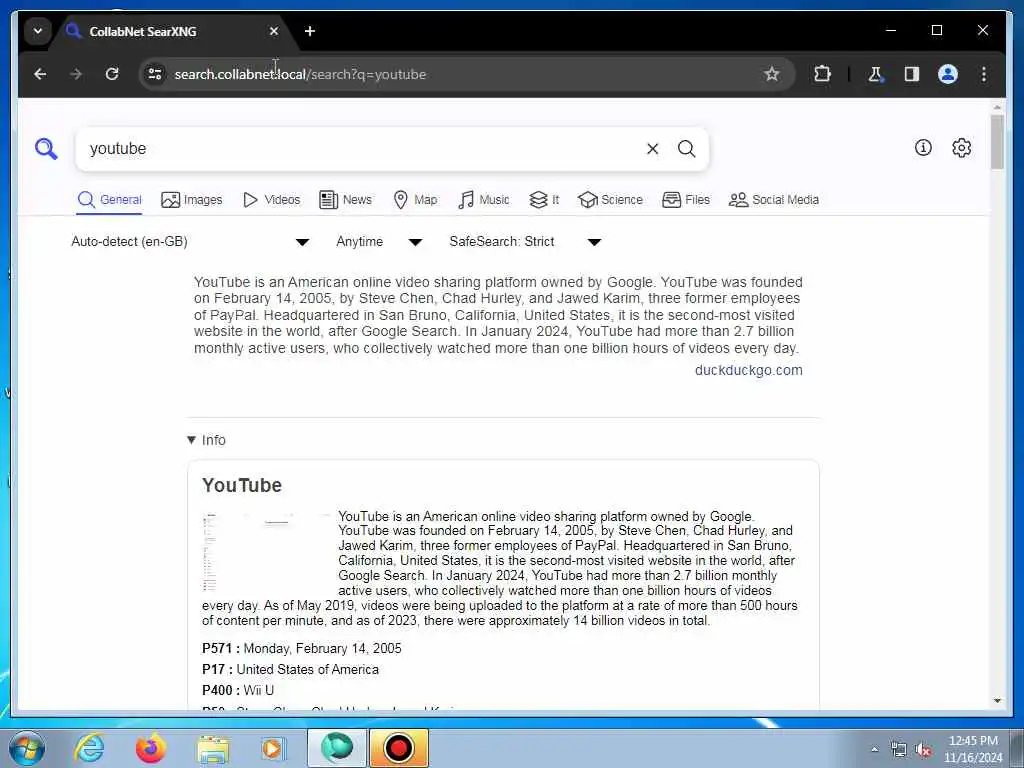Open the red recorder taskbar app

(x=399, y=748)
